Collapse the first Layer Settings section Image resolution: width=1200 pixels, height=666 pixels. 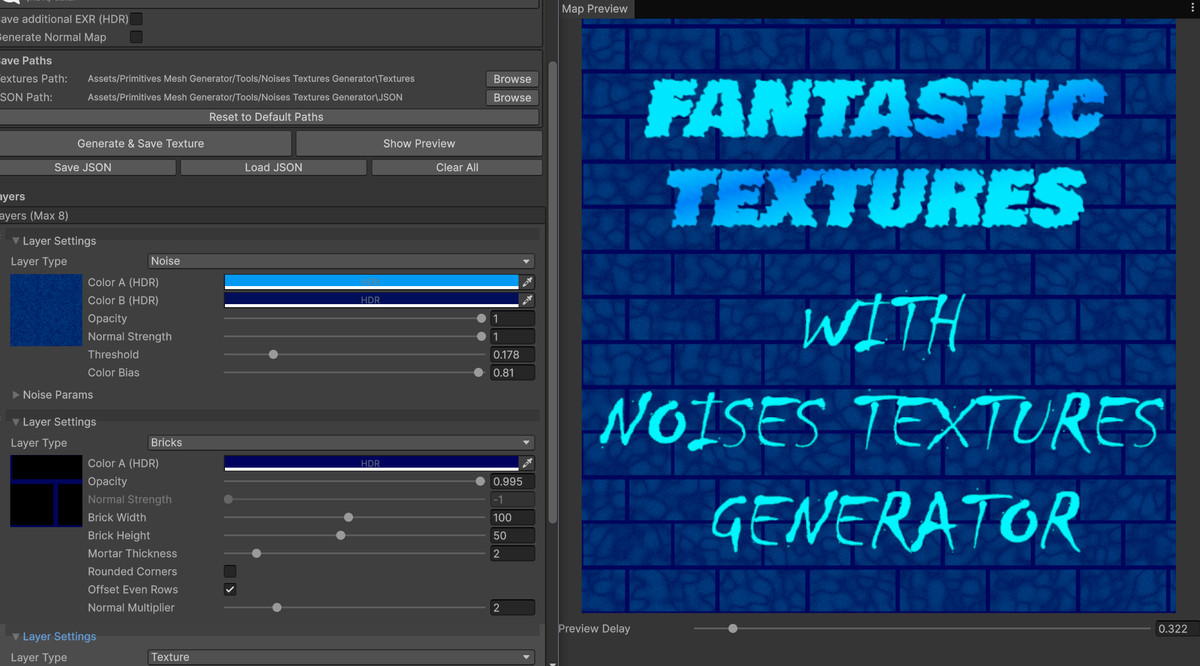click(14, 241)
